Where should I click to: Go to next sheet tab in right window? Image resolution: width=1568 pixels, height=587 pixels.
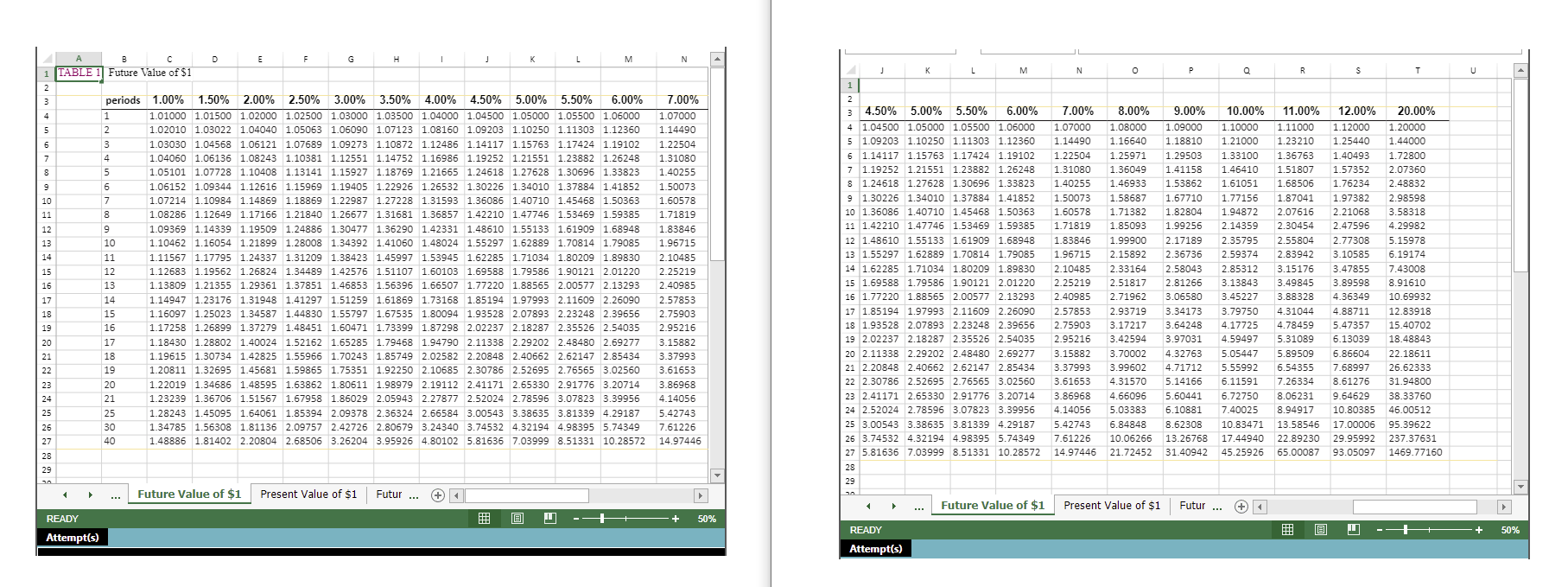point(893,507)
